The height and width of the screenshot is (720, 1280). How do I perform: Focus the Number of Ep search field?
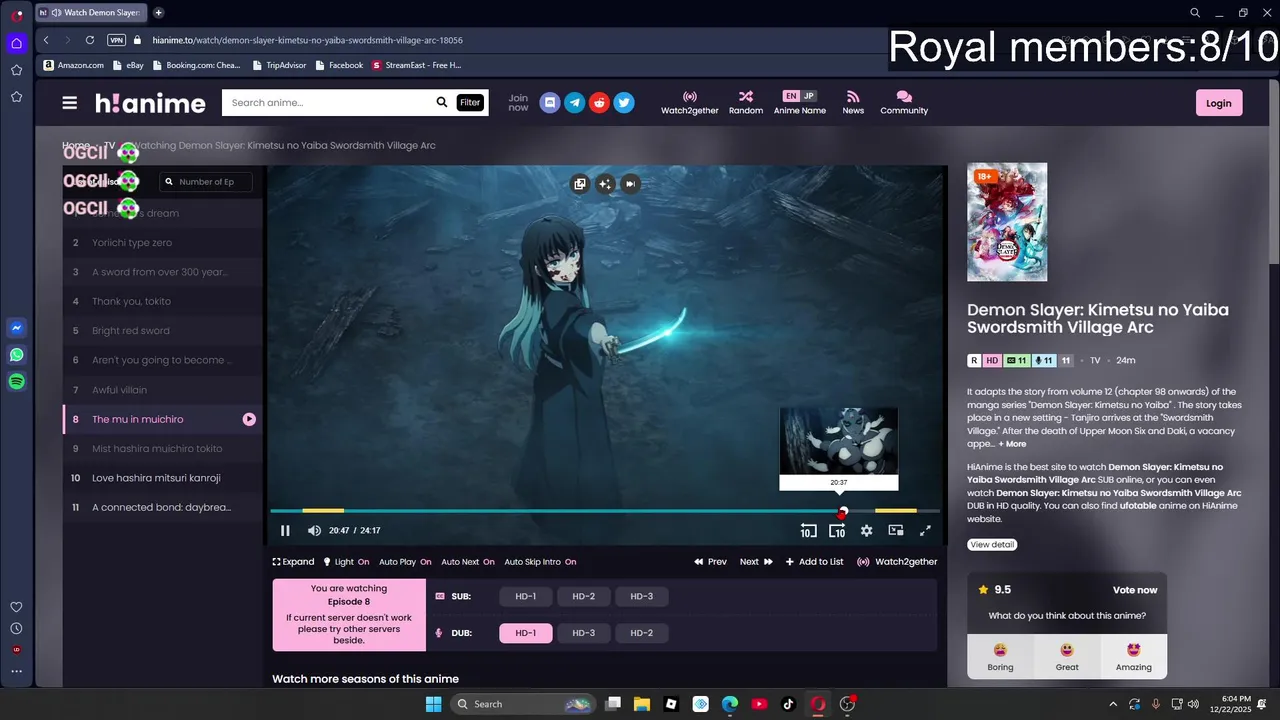click(x=206, y=182)
